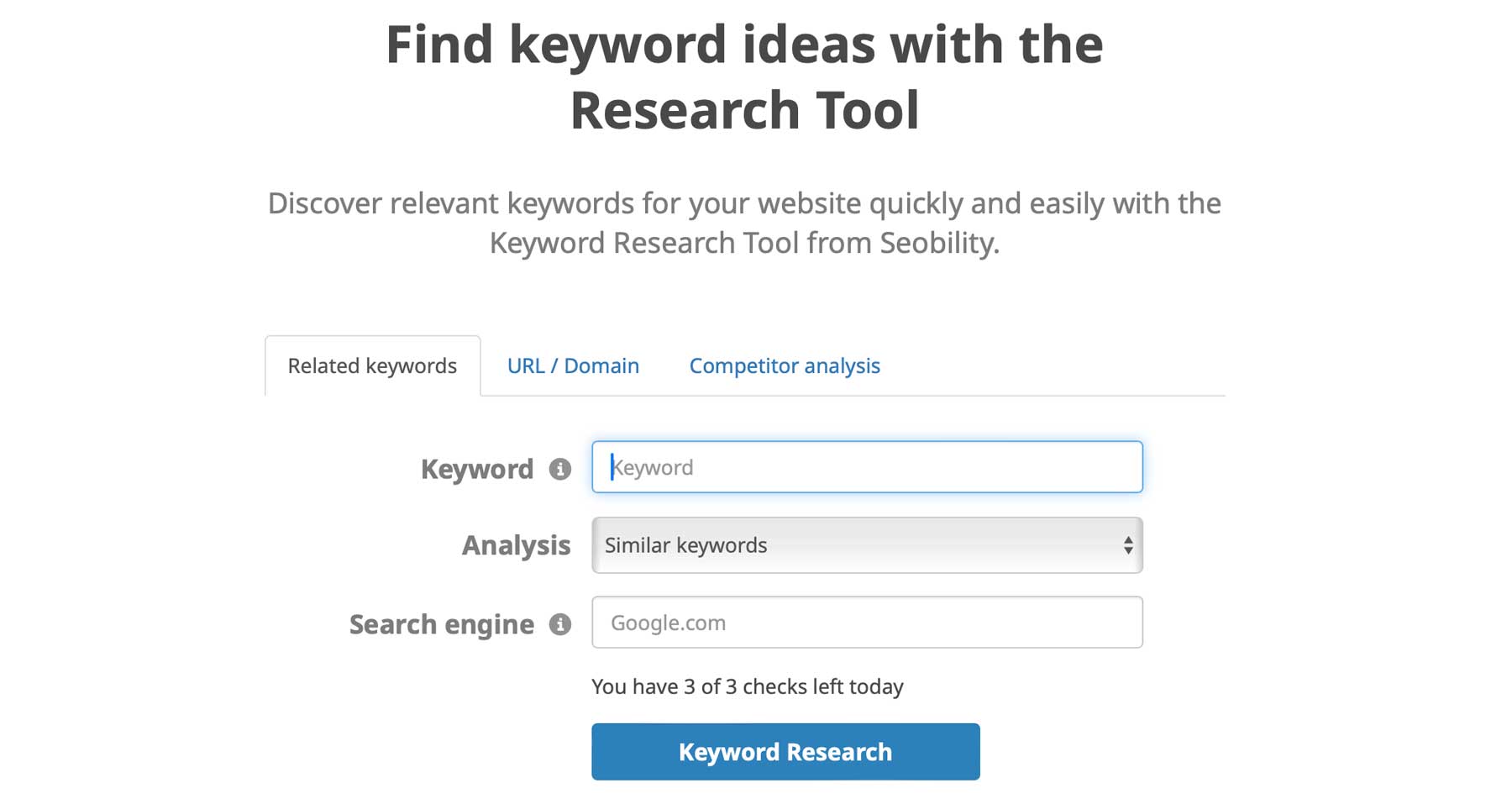The image size is (1512, 799).
Task: Switch to the URL / Domain tab
Action: tap(573, 365)
